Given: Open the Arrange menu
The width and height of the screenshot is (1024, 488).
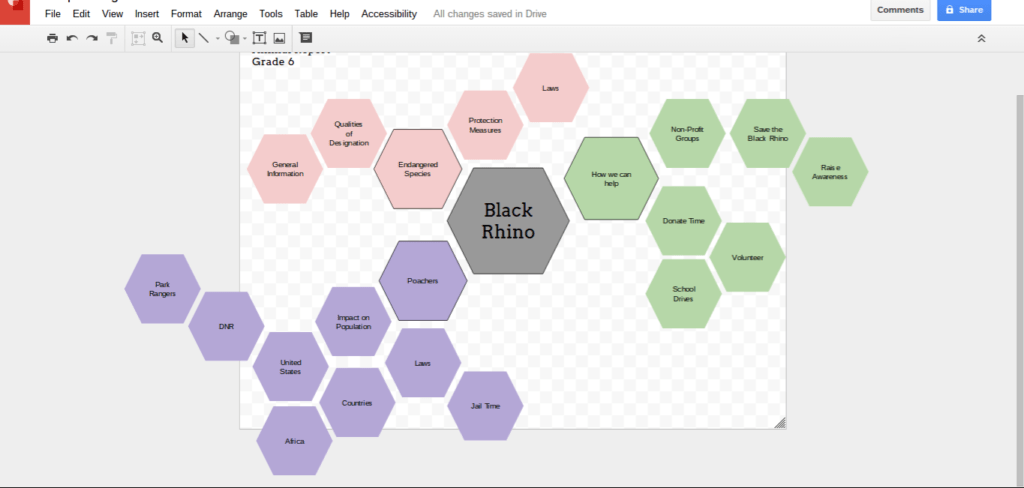Looking at the screenshot, I should click(x=231, y=14).
